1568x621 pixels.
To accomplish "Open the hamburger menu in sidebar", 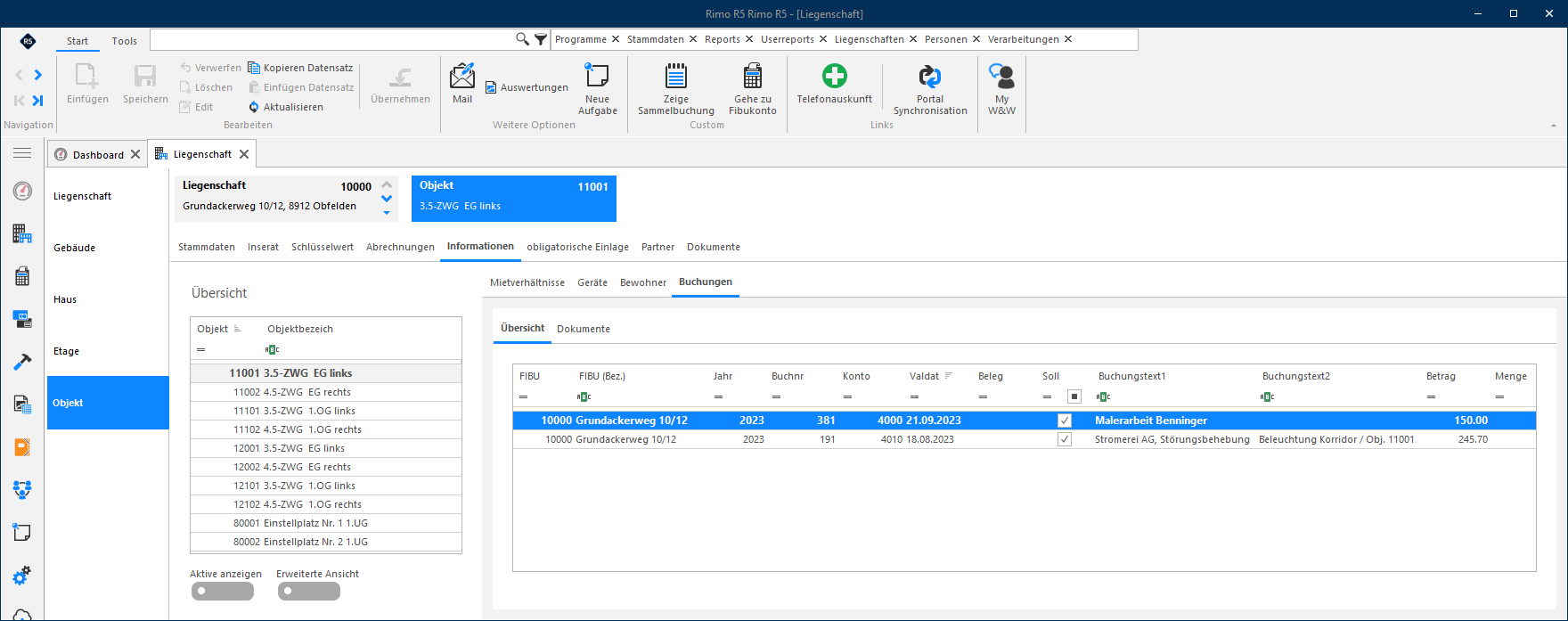I will pyautogui.click(x=22, y=153).
